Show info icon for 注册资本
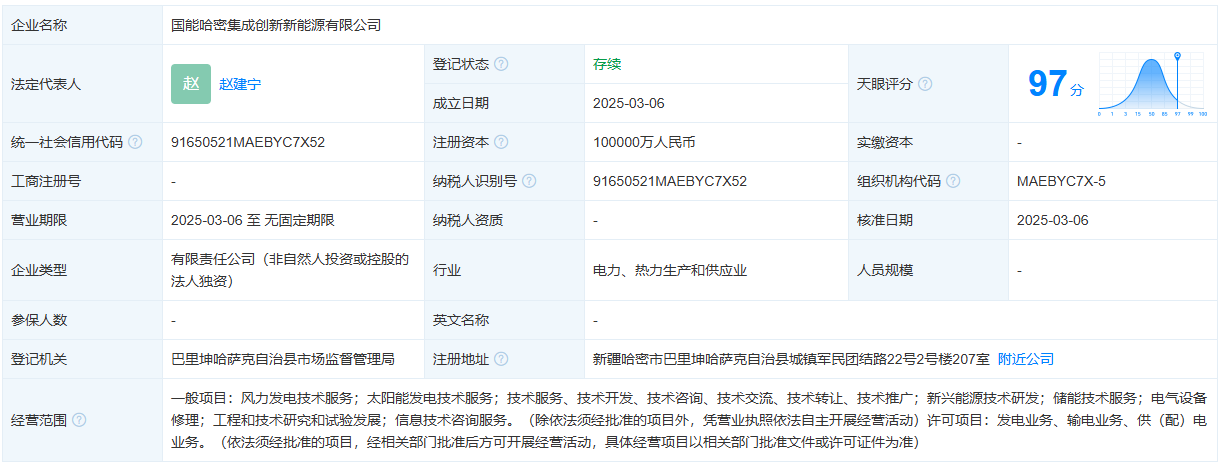Image resolution: width=1224 pixels, height=464 pixels. coord(501,142)
